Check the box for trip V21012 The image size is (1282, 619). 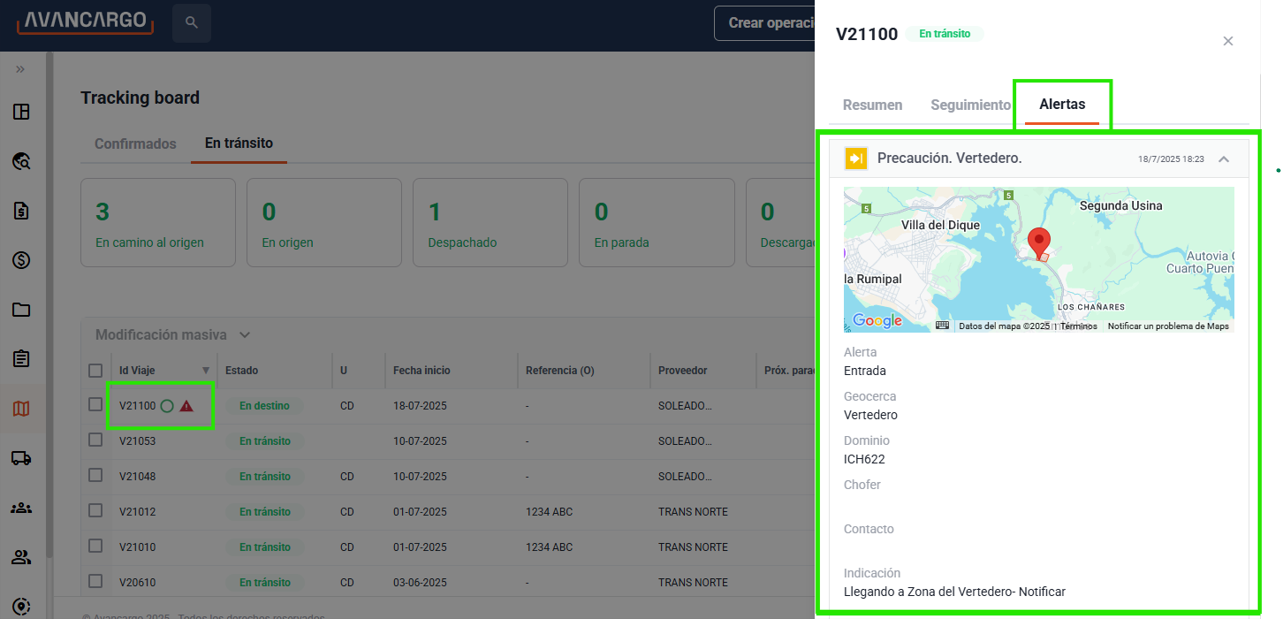coord(95,510)
